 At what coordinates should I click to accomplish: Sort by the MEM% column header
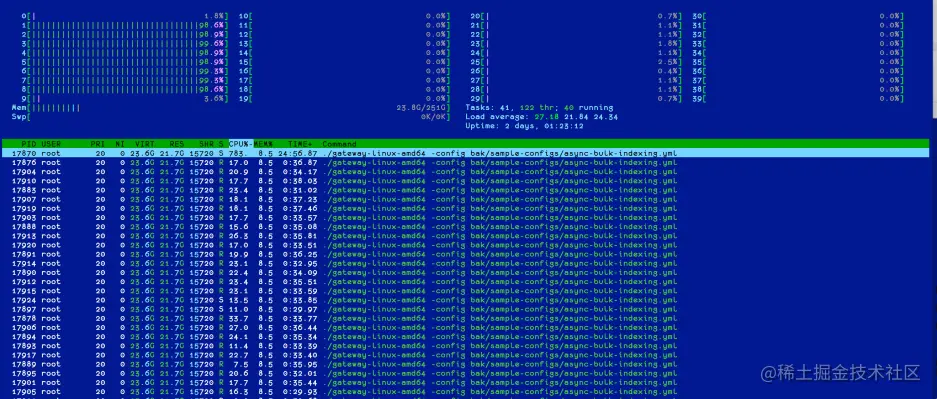click(x=263, y=144)
